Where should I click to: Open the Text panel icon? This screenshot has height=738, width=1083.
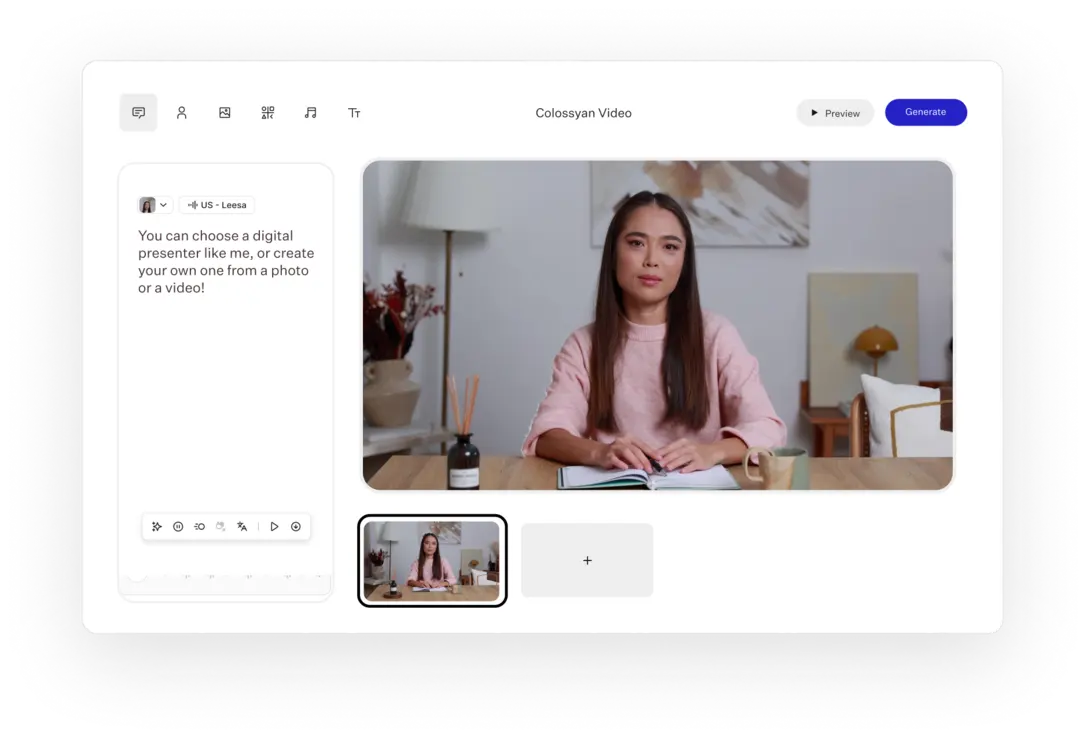(x=354, y=112)
